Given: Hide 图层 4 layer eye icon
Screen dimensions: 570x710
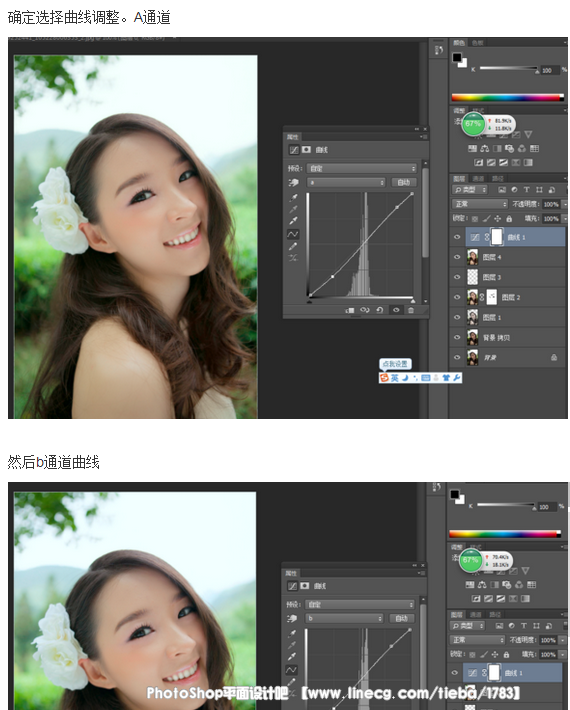Looking at the screenshot, I should point(457,257).
